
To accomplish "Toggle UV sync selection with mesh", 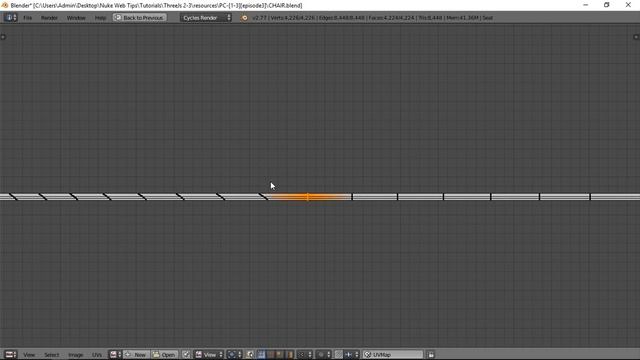I will 250,354.
